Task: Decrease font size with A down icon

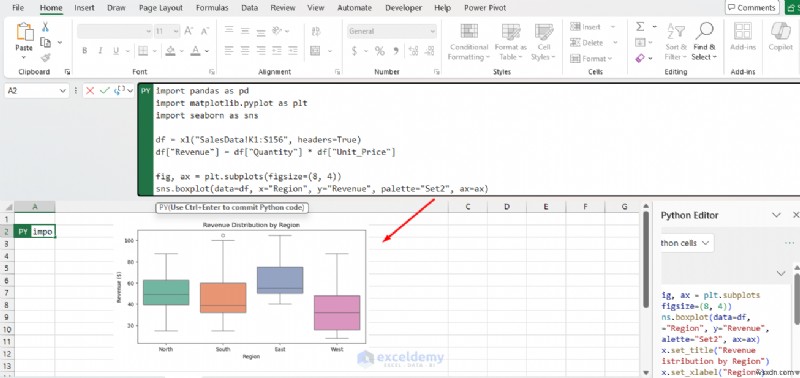Action: (x=205, y=31)
